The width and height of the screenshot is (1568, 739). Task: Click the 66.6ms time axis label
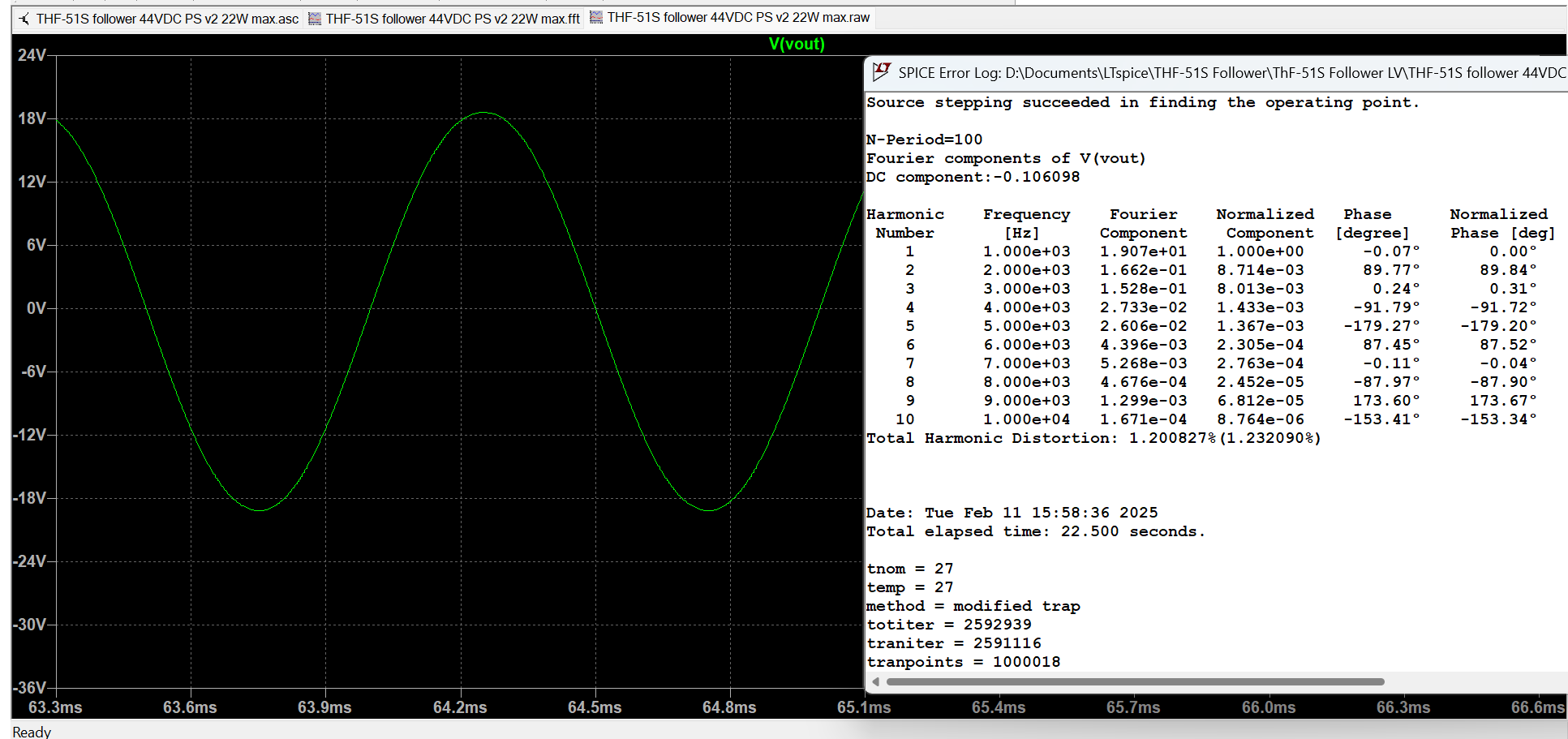1538,707
